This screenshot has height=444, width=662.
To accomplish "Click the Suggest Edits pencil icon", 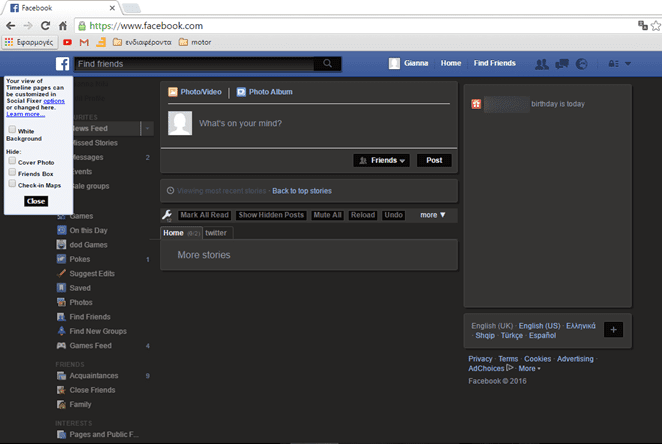I will coord(62,273).
